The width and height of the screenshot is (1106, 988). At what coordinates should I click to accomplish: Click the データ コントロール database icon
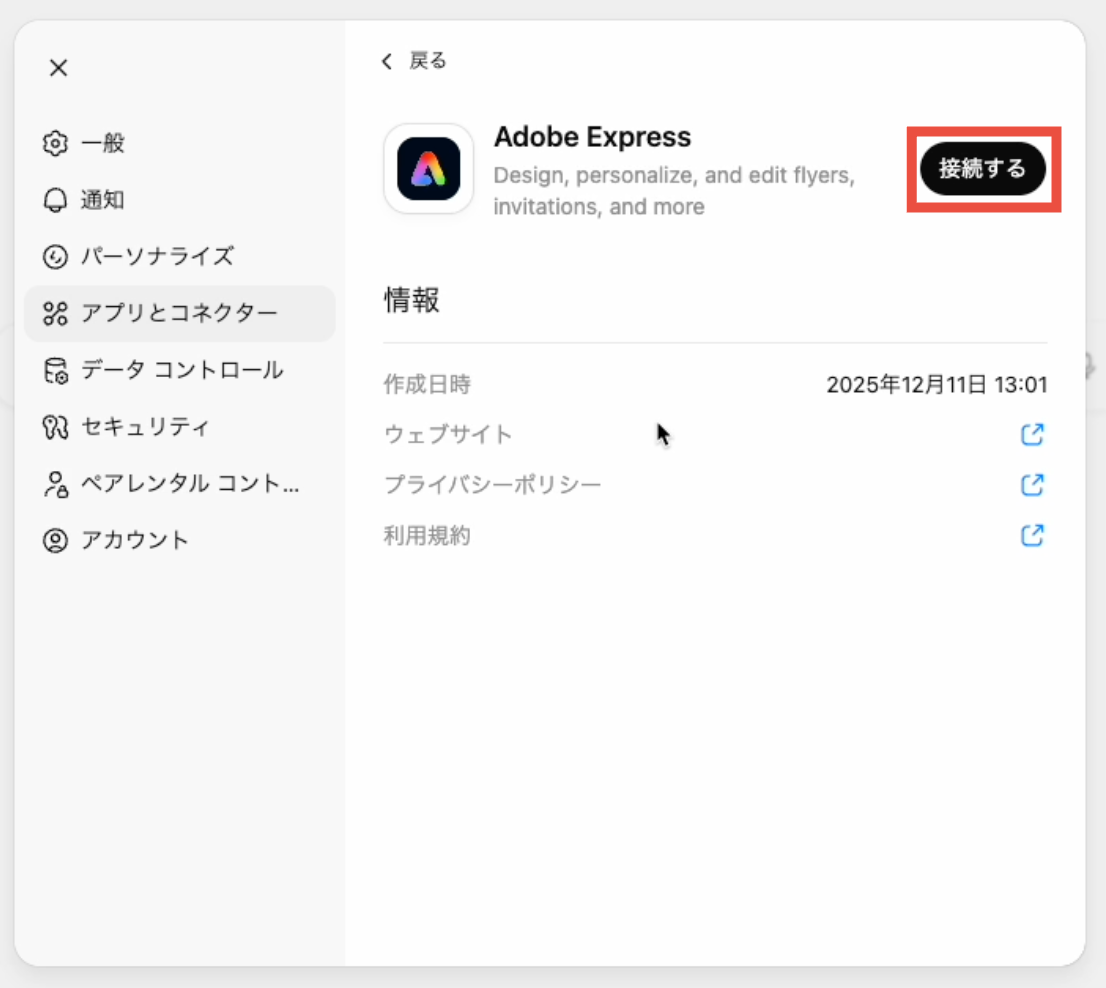(55, 371)
